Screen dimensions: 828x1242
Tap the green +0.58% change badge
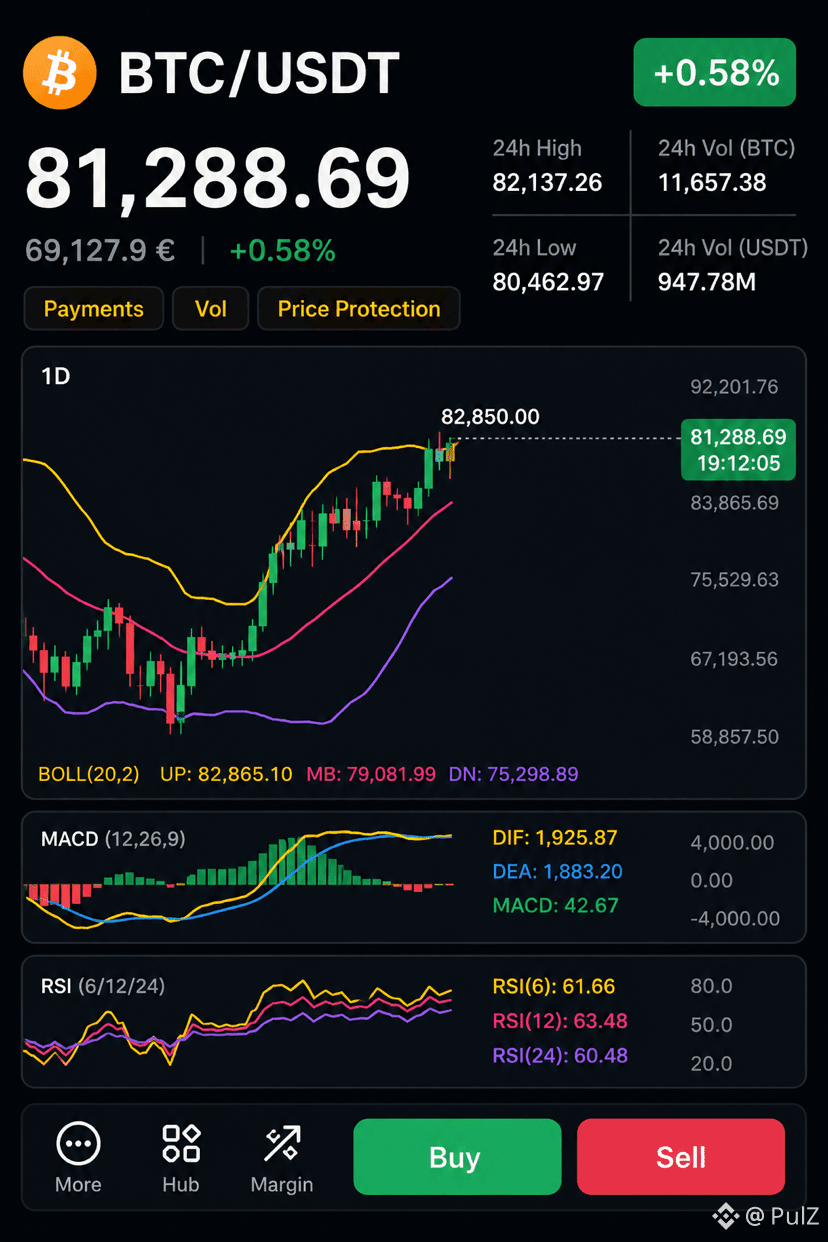coord(715,72)
